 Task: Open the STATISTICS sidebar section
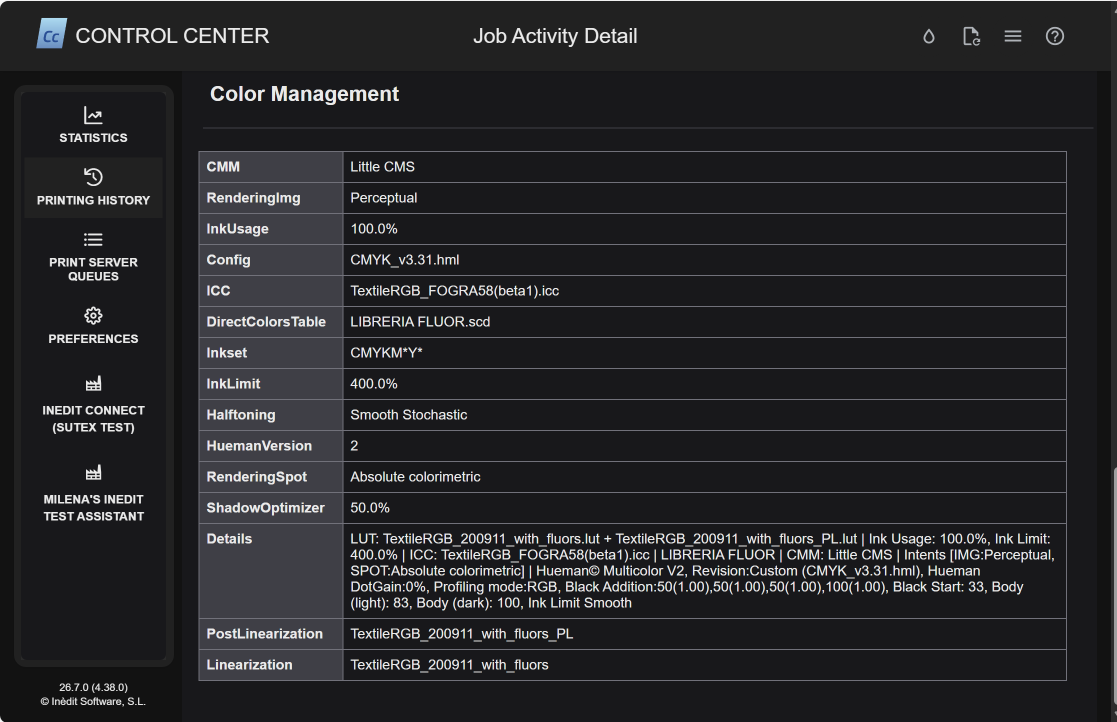point(93,126)
